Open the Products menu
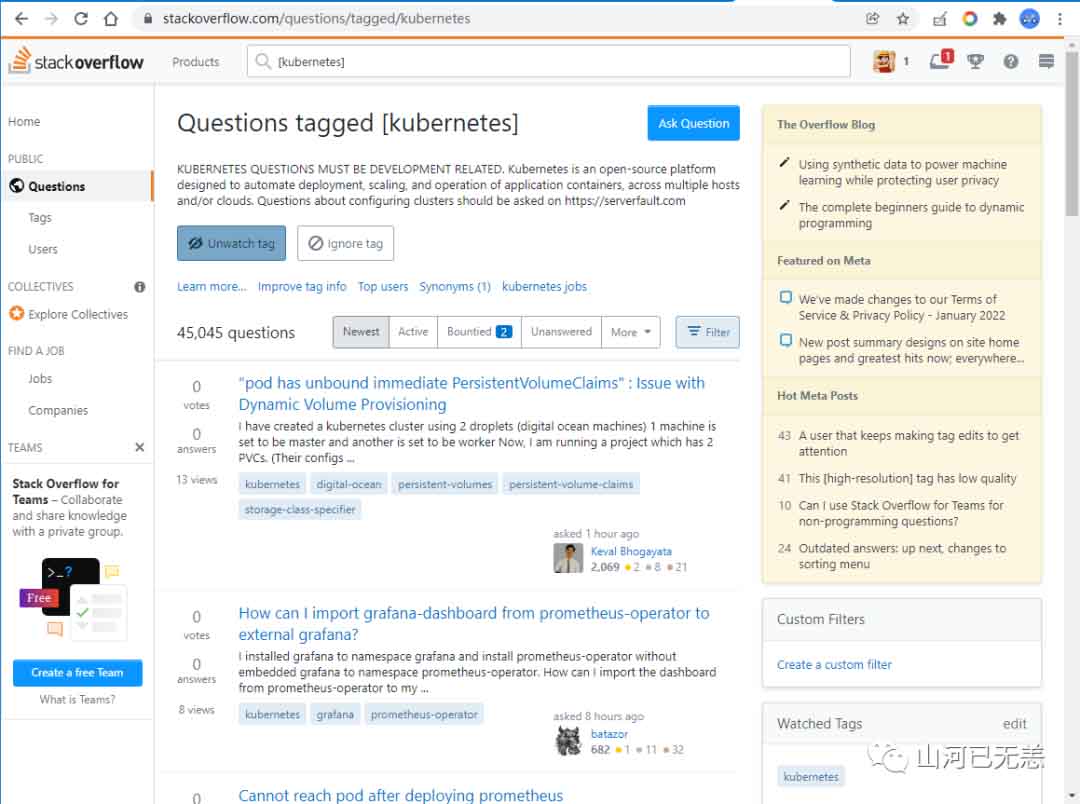Screen dimensions: 1080x804 [x=196, y=62]
